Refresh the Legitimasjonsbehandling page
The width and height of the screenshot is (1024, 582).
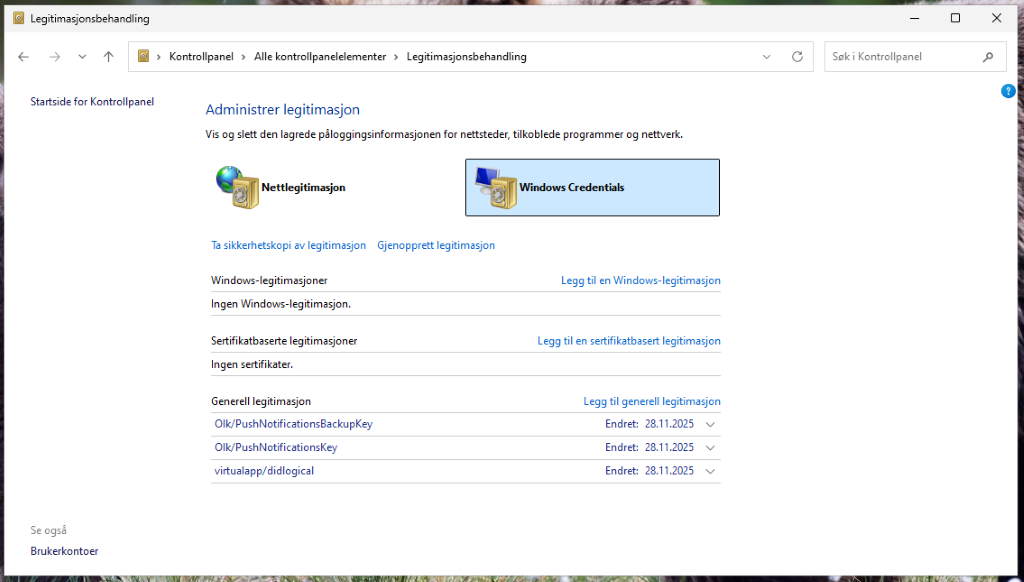pos(797,57)
